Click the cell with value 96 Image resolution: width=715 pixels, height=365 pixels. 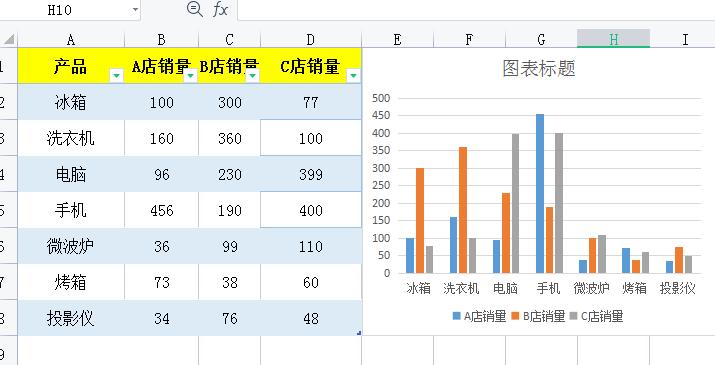pos(161,174)
